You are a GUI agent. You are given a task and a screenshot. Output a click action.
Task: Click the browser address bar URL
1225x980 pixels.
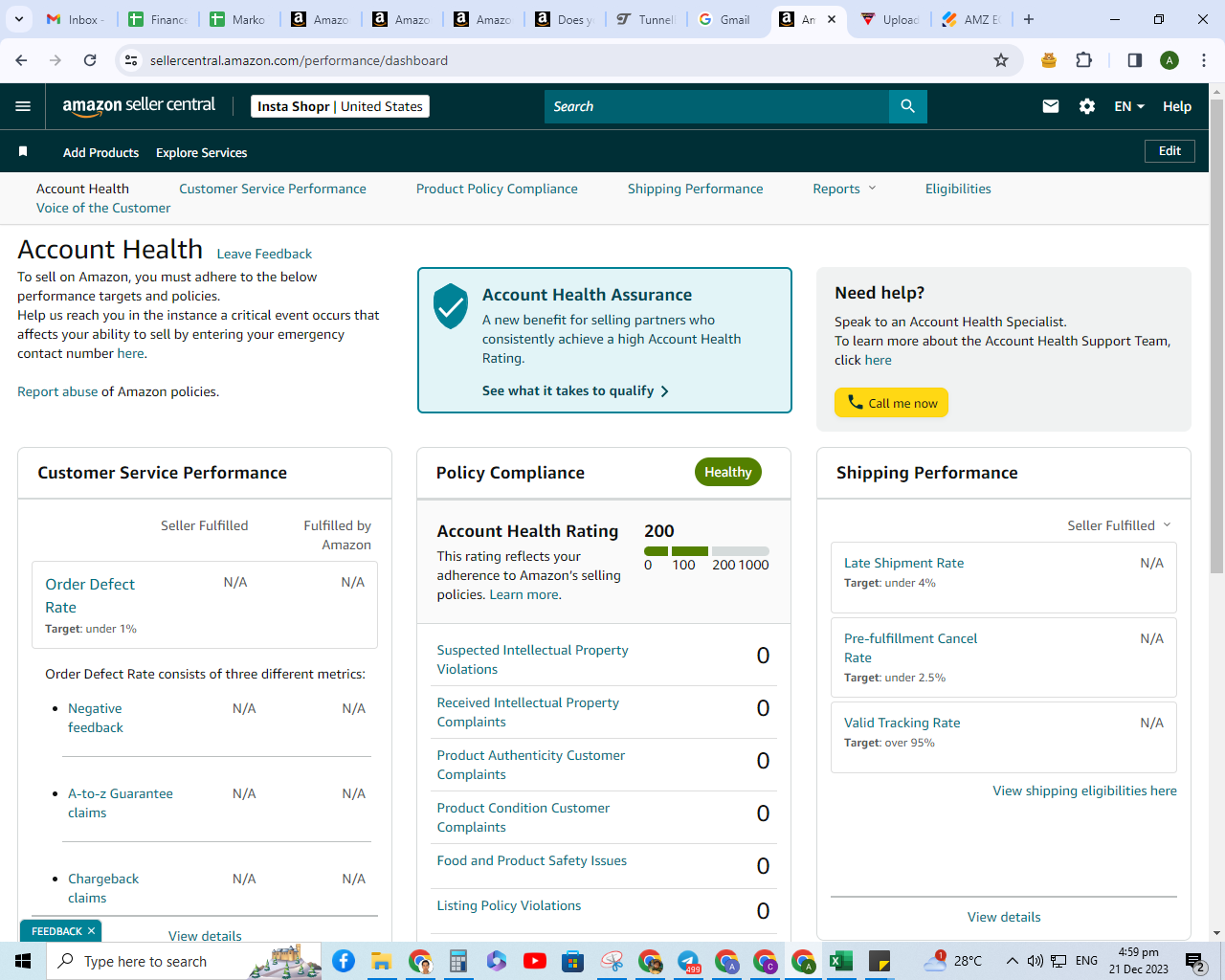click(299, 60)
